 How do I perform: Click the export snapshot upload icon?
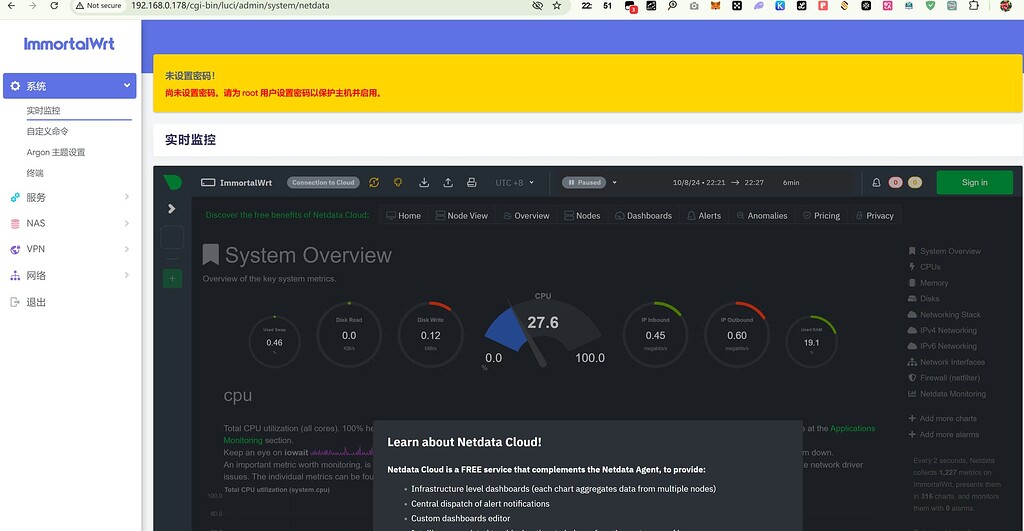pos(448,183)
